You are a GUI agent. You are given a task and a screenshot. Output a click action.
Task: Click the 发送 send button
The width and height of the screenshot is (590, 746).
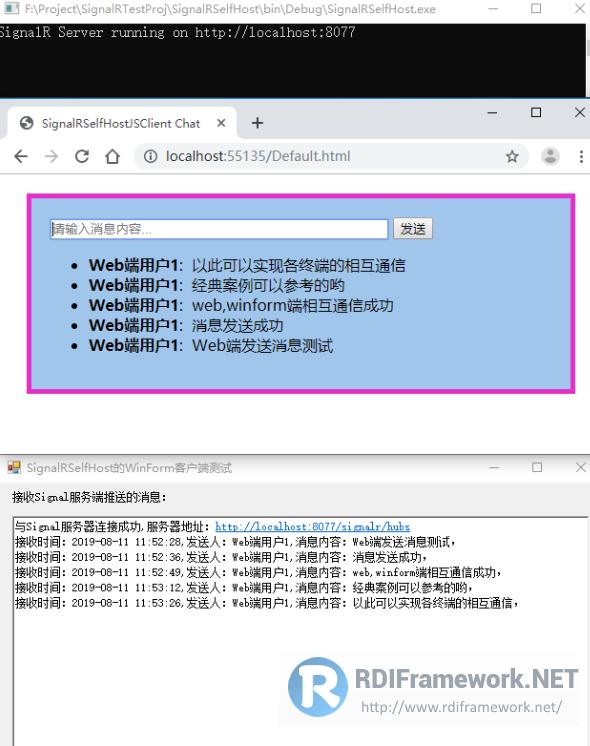pyautogui.click(x=413, y=229)
